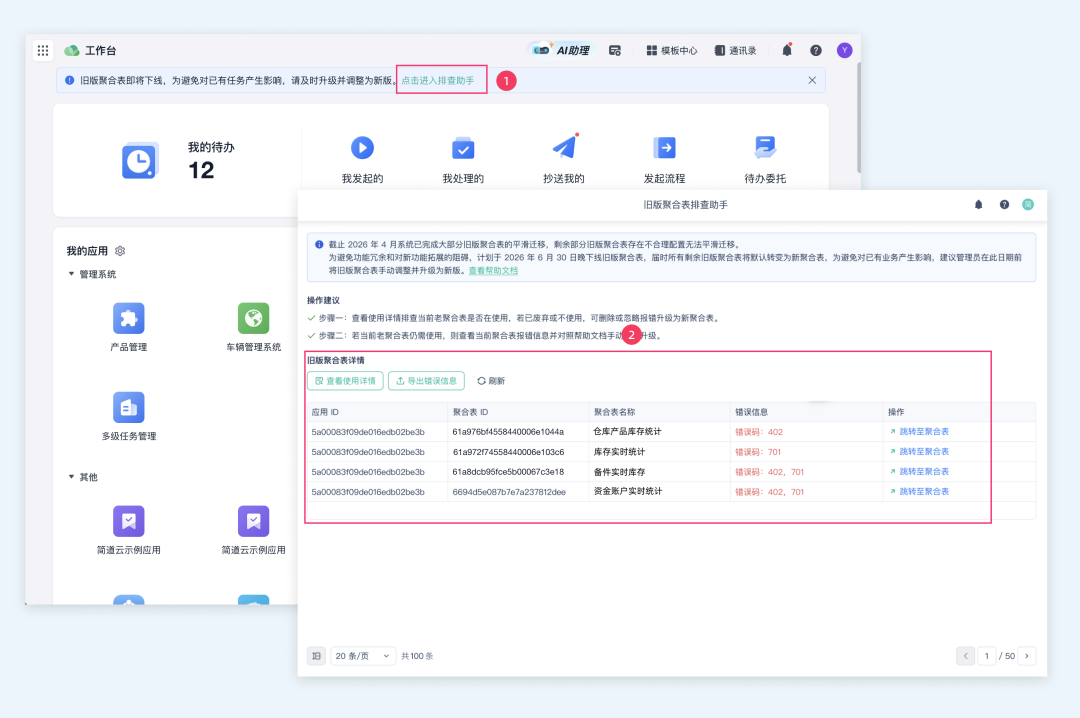This screenshot has width=1080, height=718.
Task: Jump to aggregate table for 库存实时统计
Action: 920,451
